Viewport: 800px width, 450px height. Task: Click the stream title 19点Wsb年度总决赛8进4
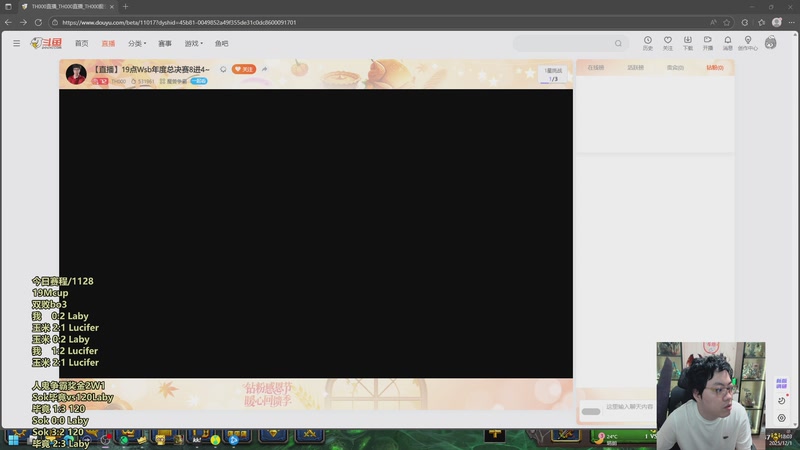point(152,69)
